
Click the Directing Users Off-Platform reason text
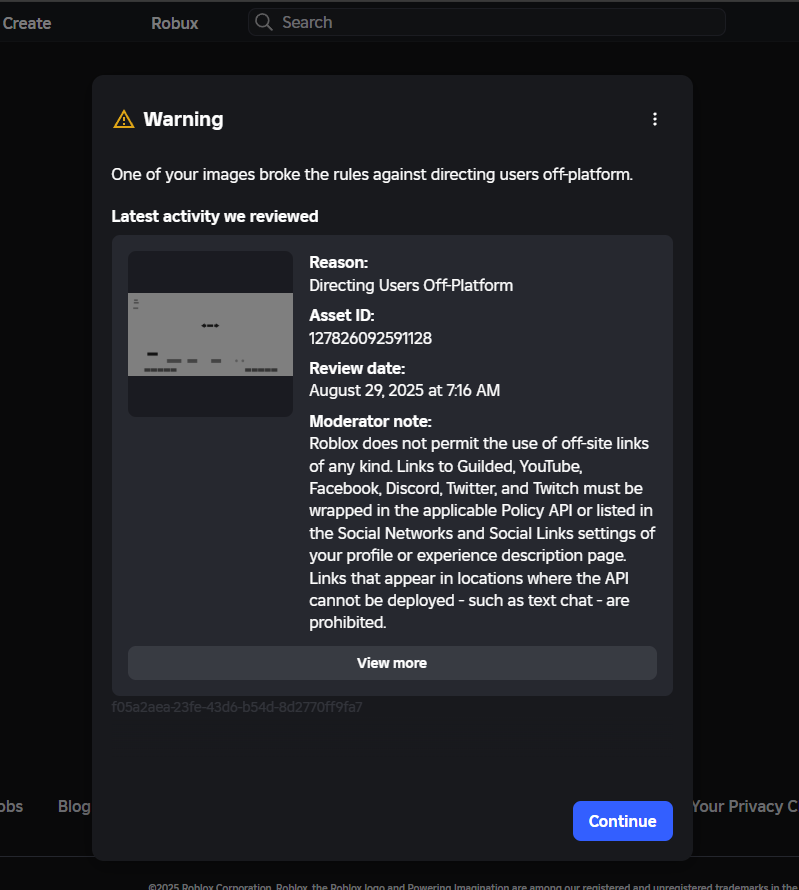(411, 285)
